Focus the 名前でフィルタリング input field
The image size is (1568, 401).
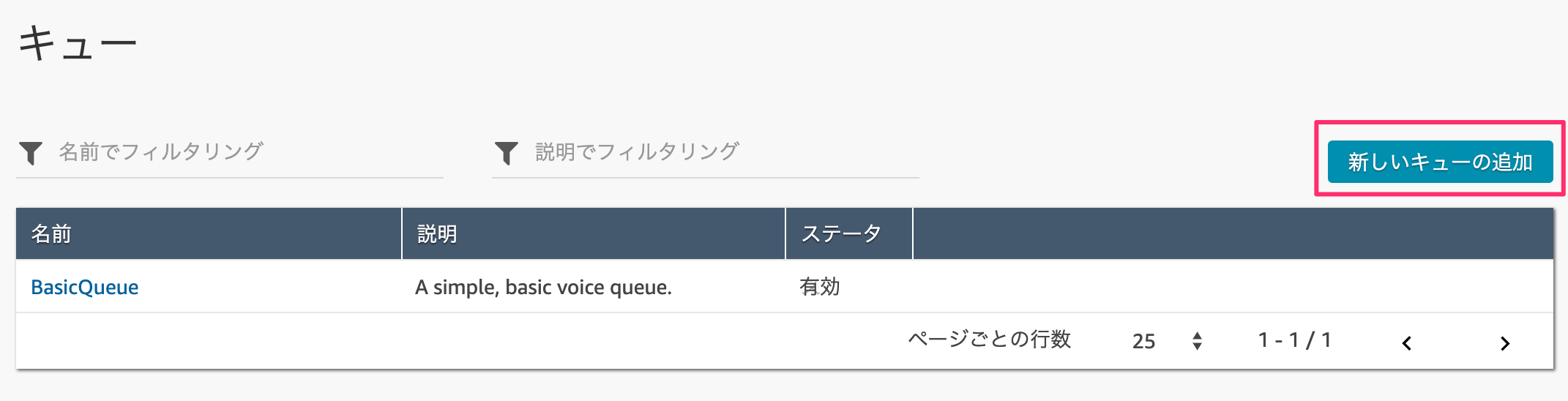249,152
